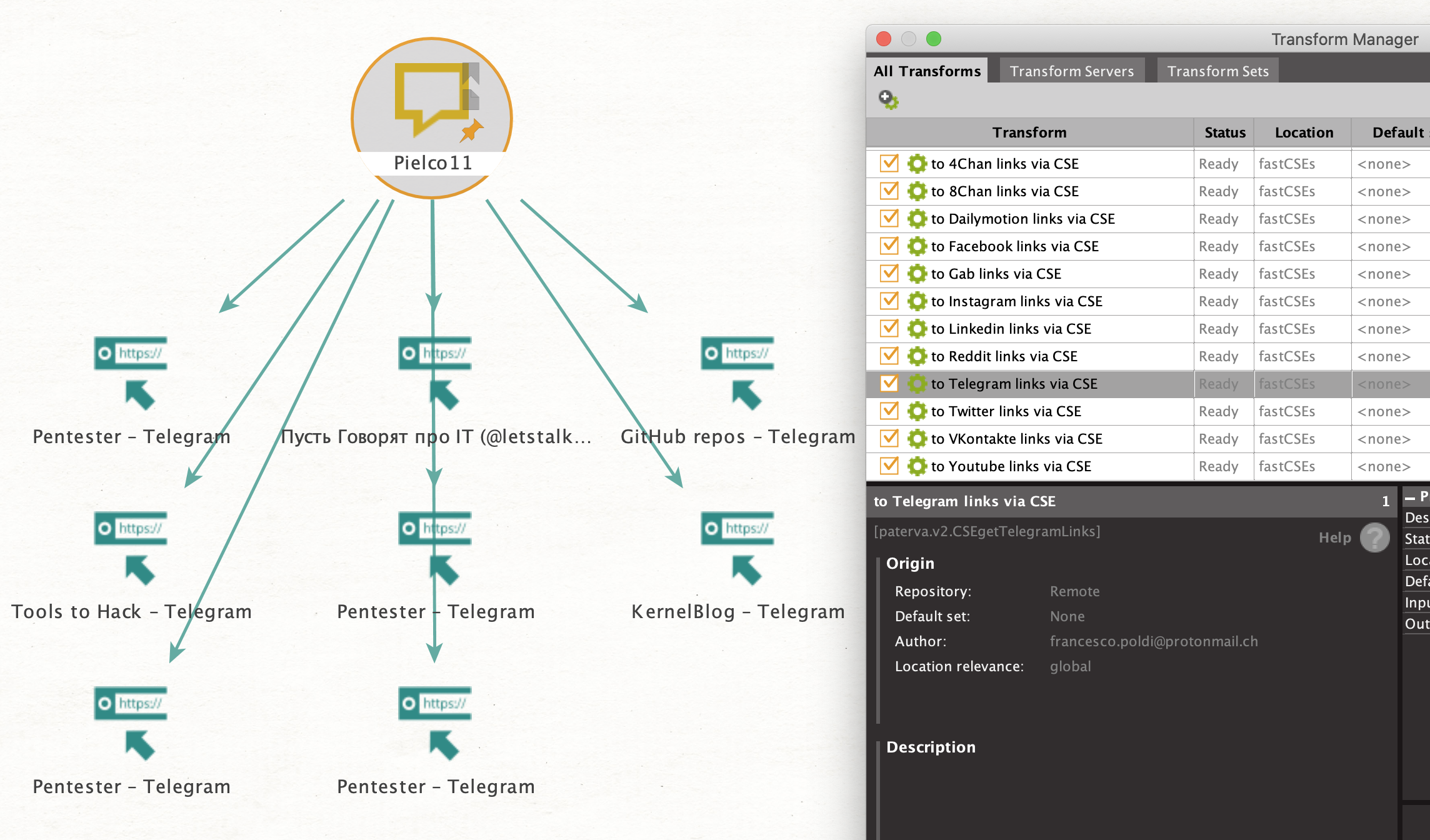1430x840 pixels.
Task: Toggle the Linkedin links via CSE checkbox
Action: (x=889, y=328)
